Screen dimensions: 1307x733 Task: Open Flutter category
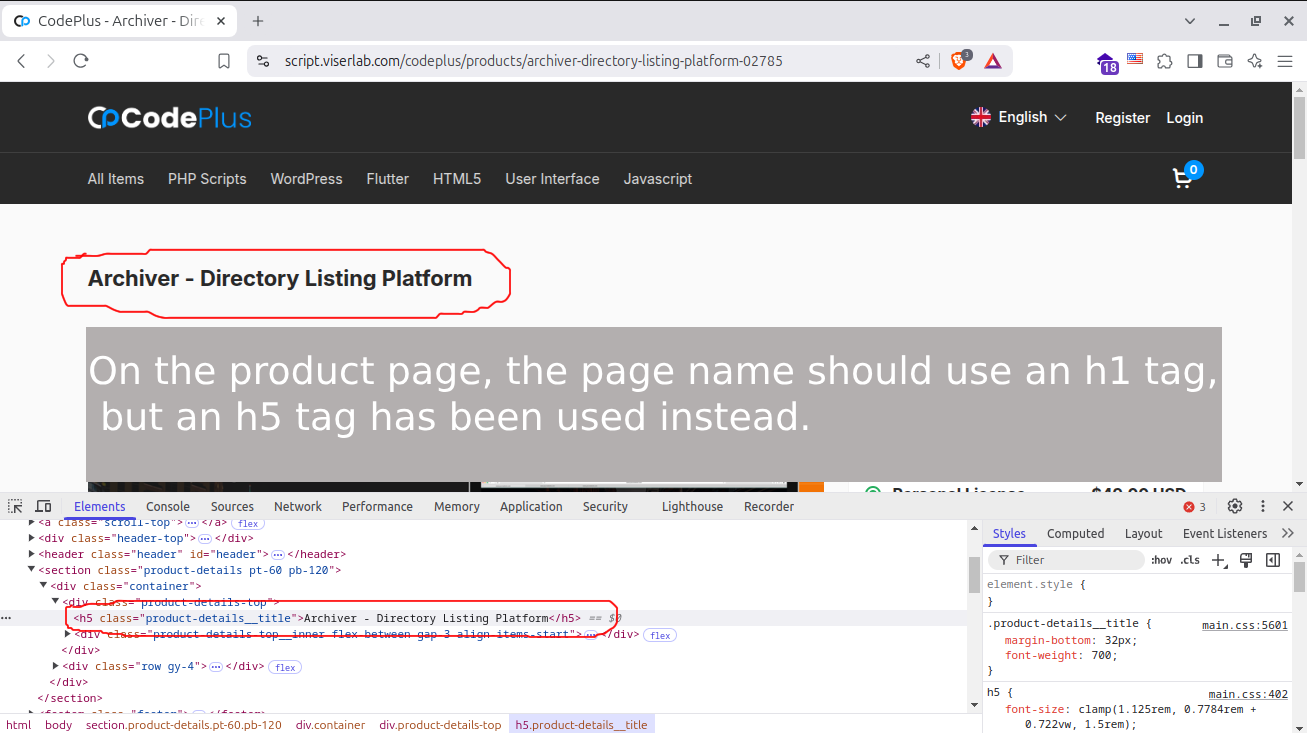click(x=387, y=179)
